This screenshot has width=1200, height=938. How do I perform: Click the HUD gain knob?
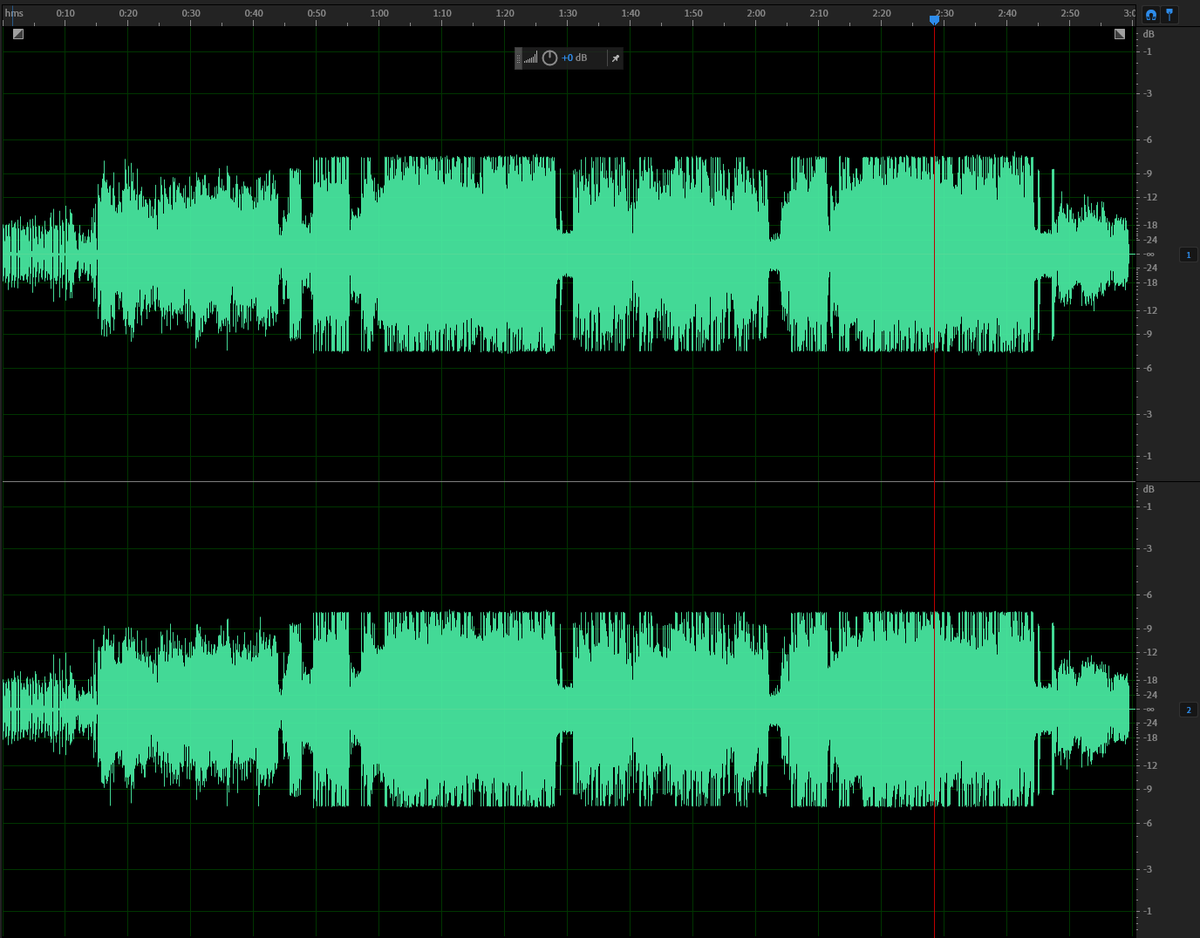[x=550, y=58]
